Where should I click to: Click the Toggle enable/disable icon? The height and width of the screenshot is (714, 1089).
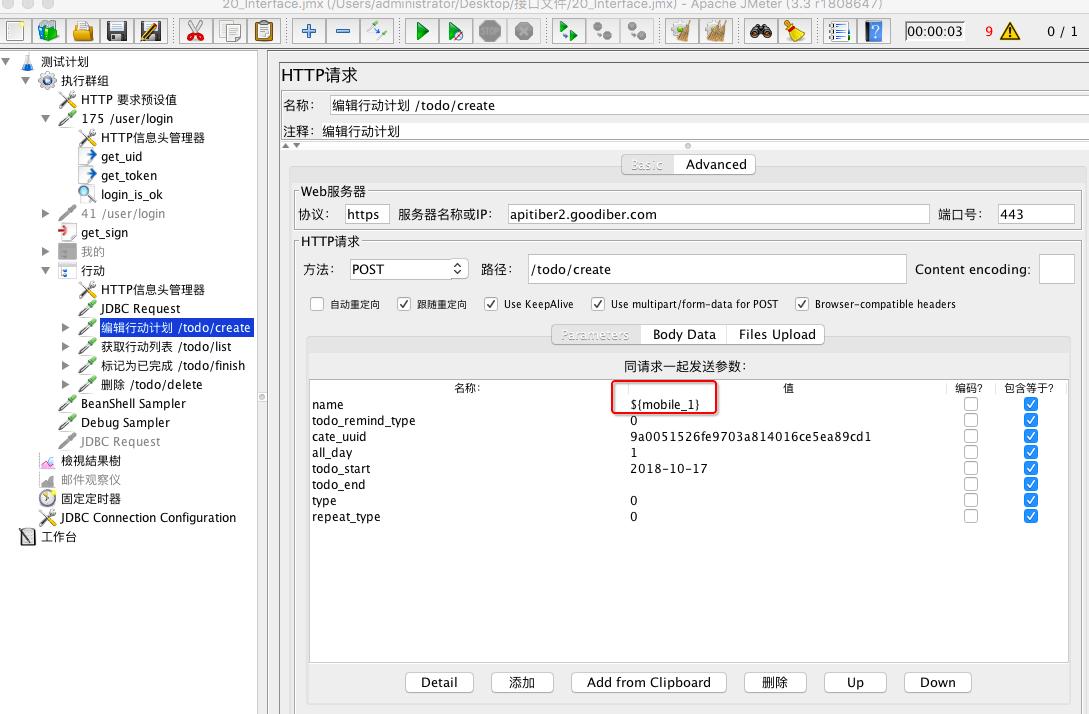click(377, 31)
